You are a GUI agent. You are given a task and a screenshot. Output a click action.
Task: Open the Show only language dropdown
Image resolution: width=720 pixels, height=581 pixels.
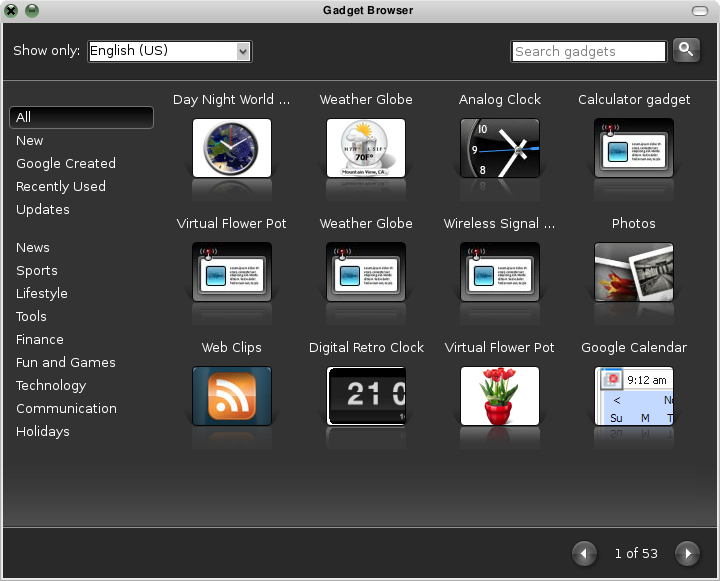pyautogui.click(x=170, y=51)
